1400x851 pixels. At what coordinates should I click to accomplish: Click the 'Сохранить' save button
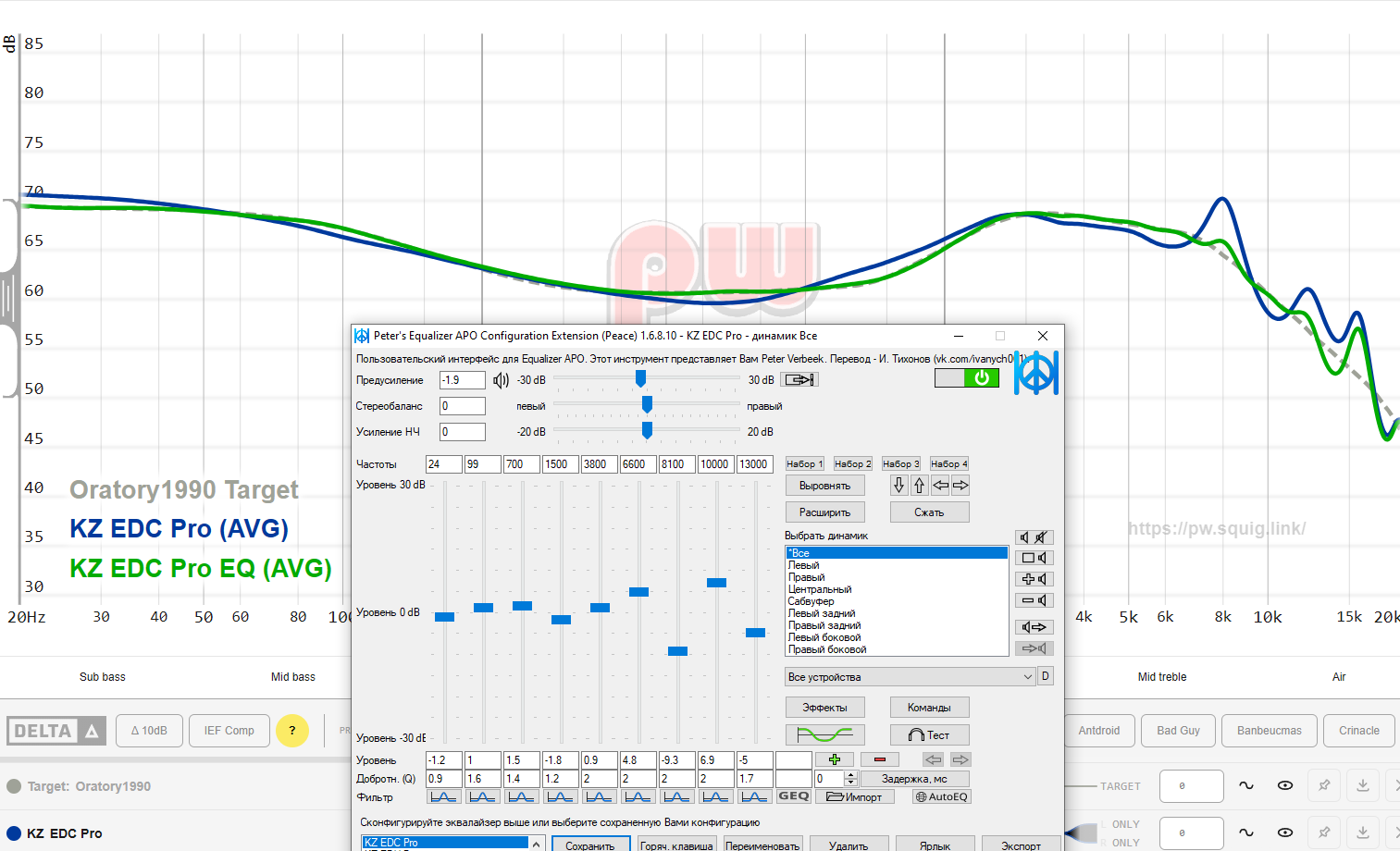[590, 846]
